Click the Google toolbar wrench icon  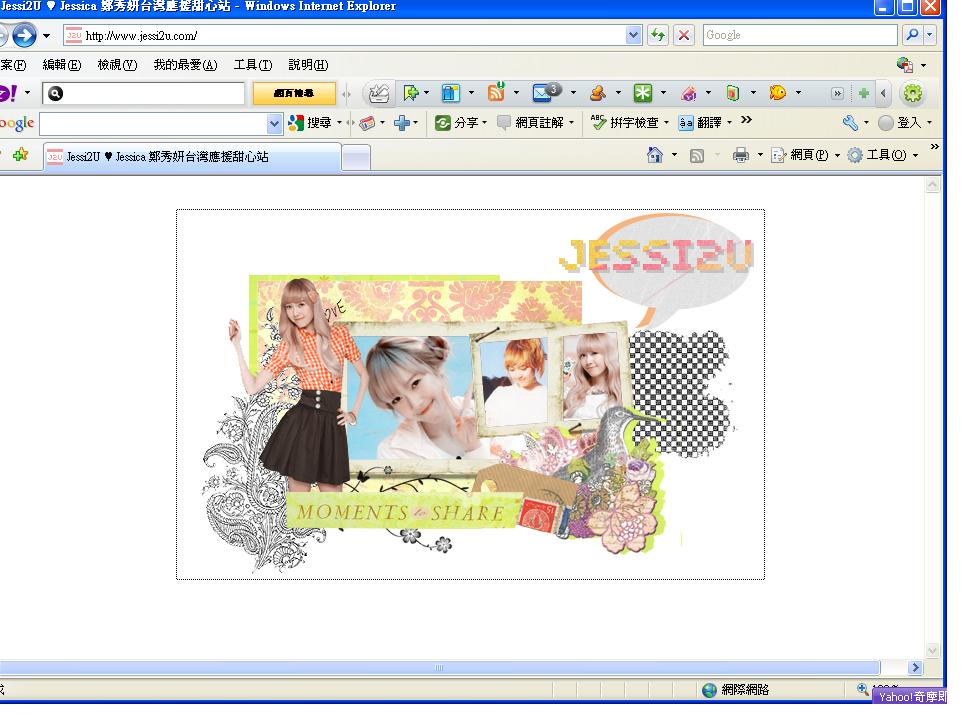click(850, 123)
